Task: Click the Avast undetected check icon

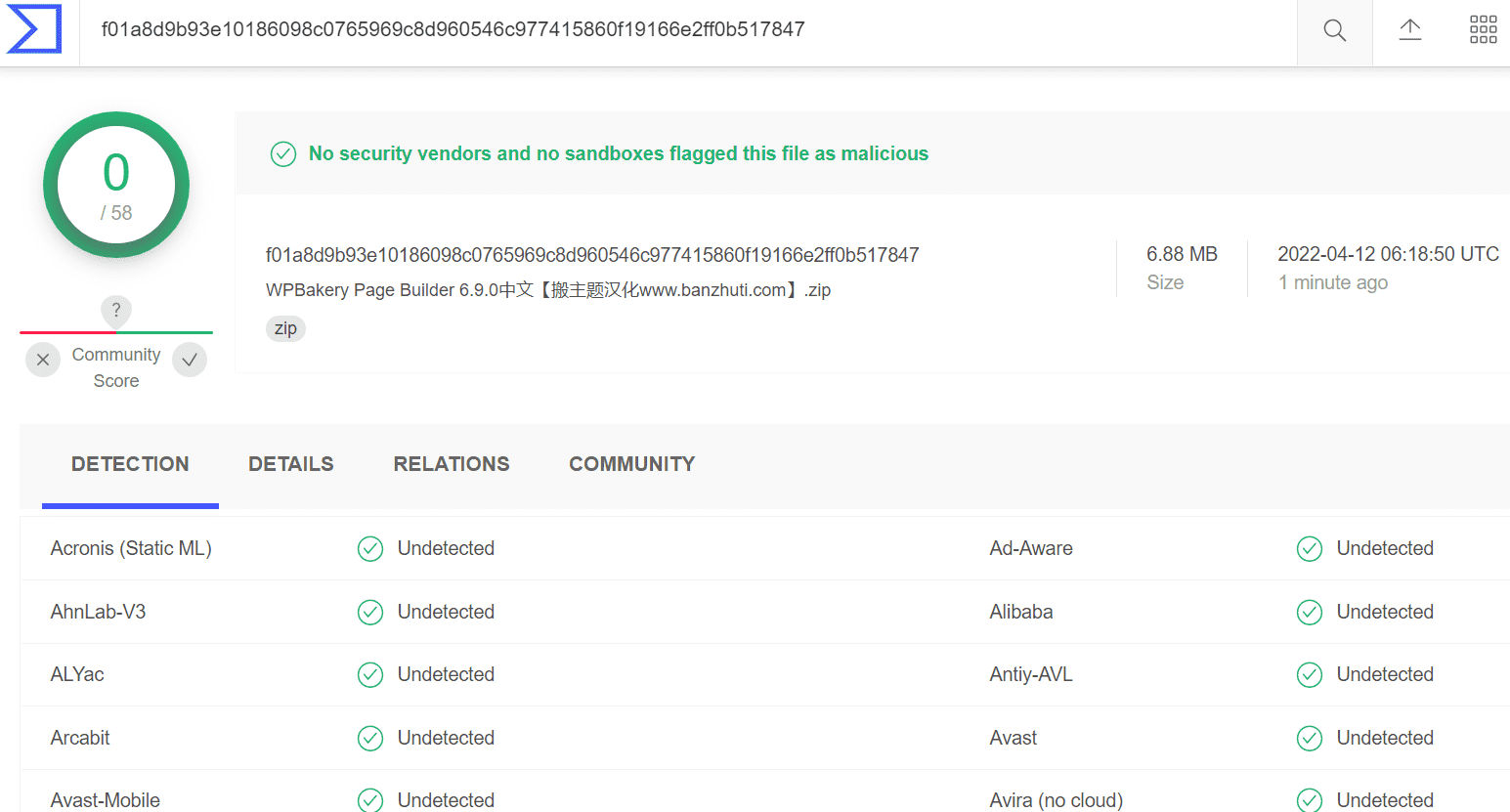Action: pos(1310,739)
